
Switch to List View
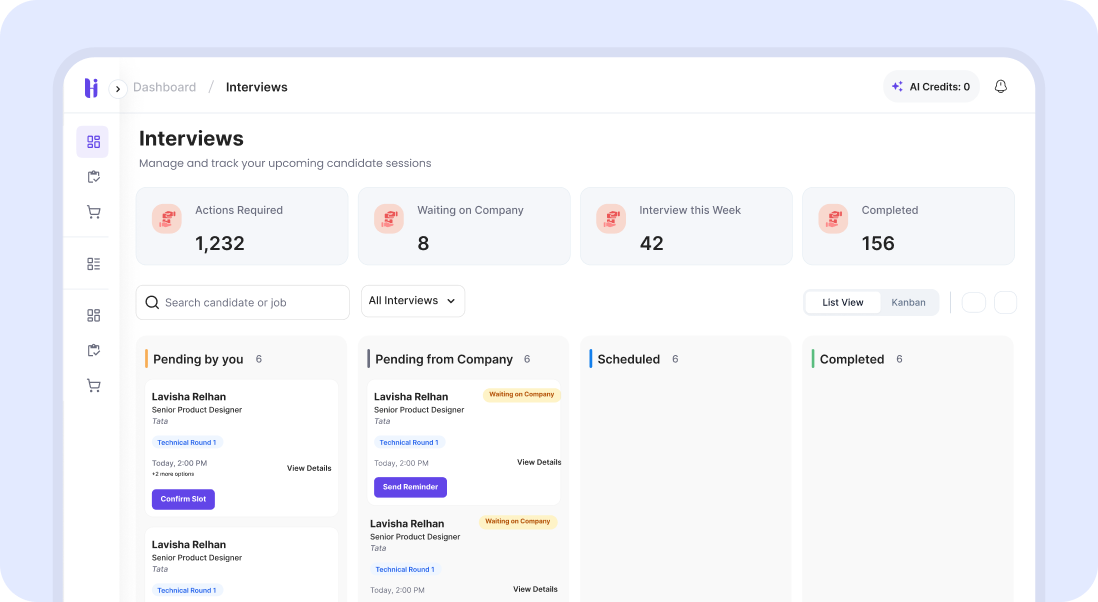pos(842,302)
